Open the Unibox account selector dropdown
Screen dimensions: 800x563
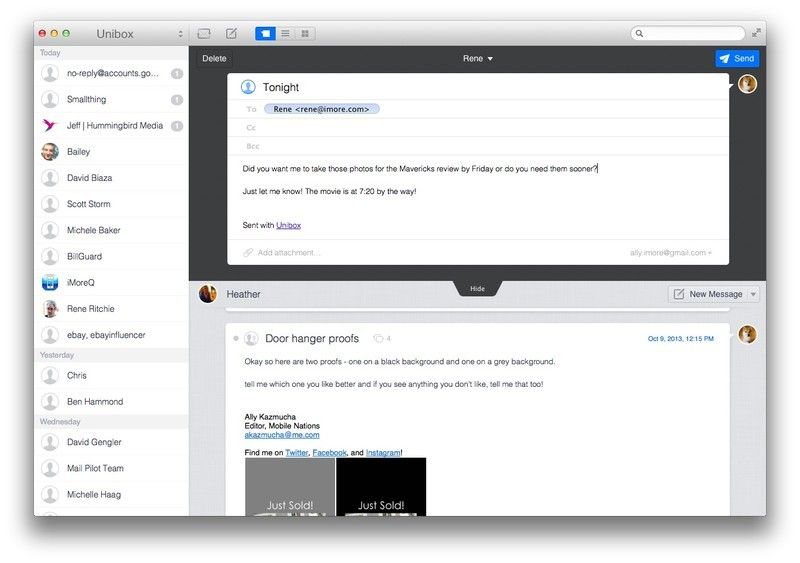tap(180, 34)
